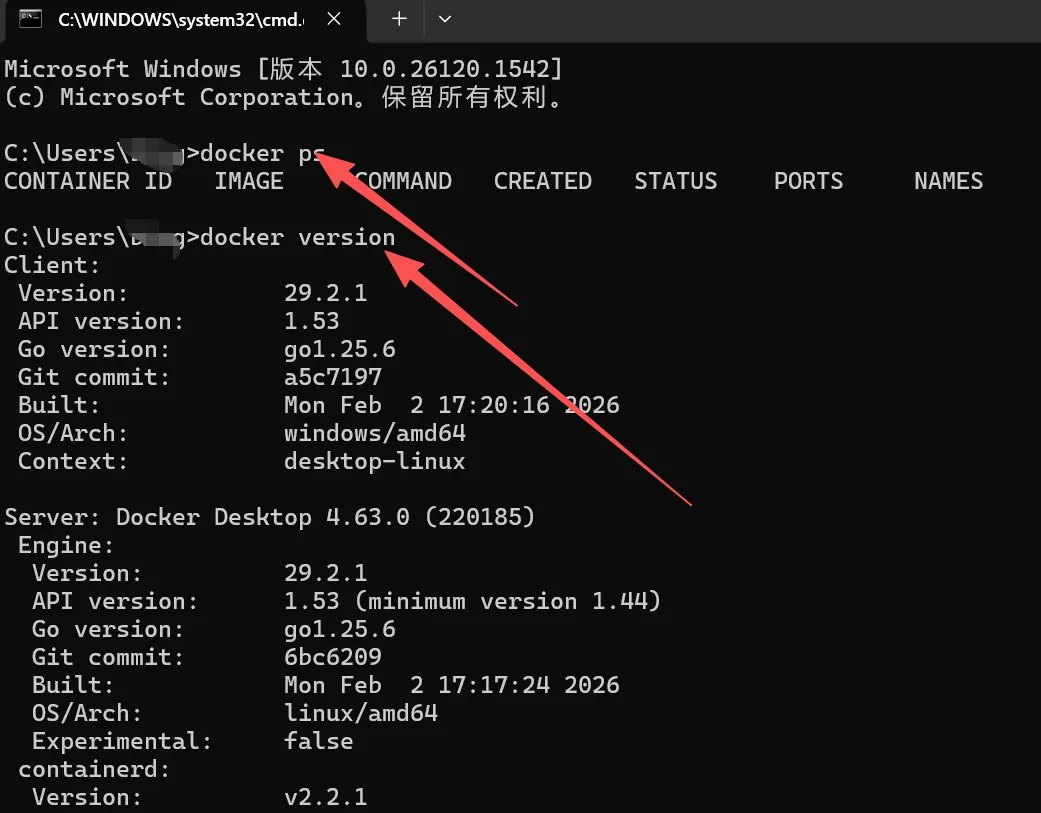Click the PORTS column header
Screen dimensions: 1041x813
click(x=808, y=182)
